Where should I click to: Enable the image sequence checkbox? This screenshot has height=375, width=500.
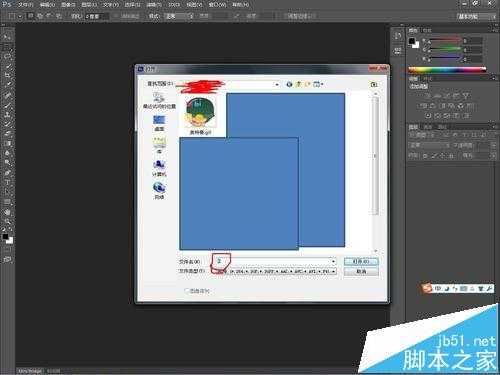(x=187, y=291)
